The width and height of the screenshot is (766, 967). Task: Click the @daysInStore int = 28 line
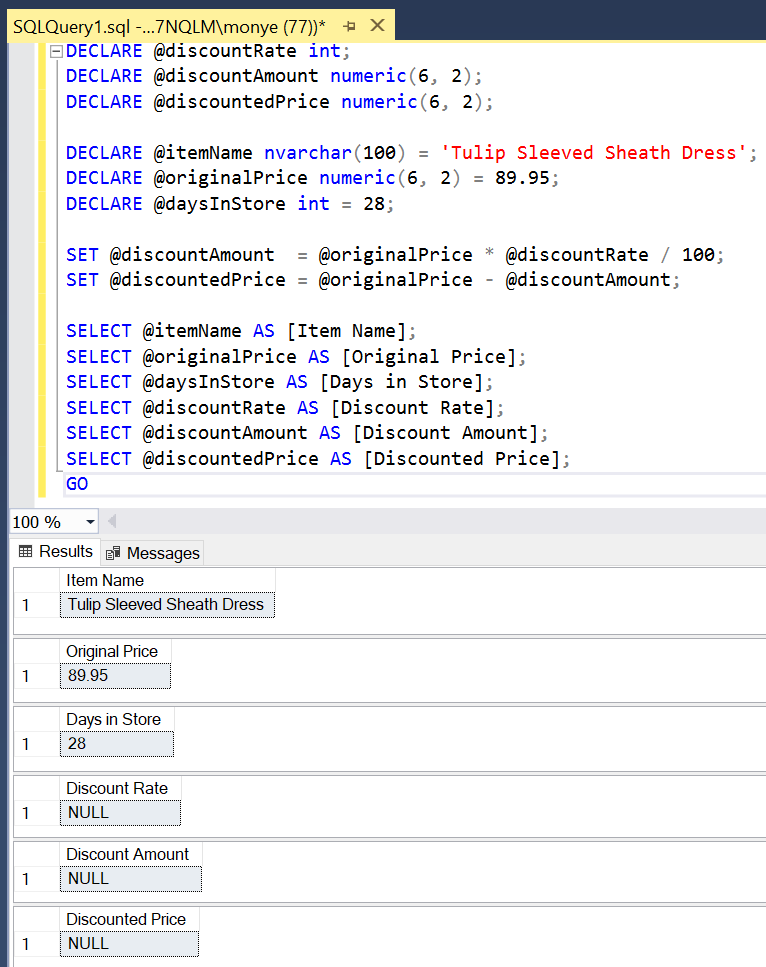(x=229, y=204)
